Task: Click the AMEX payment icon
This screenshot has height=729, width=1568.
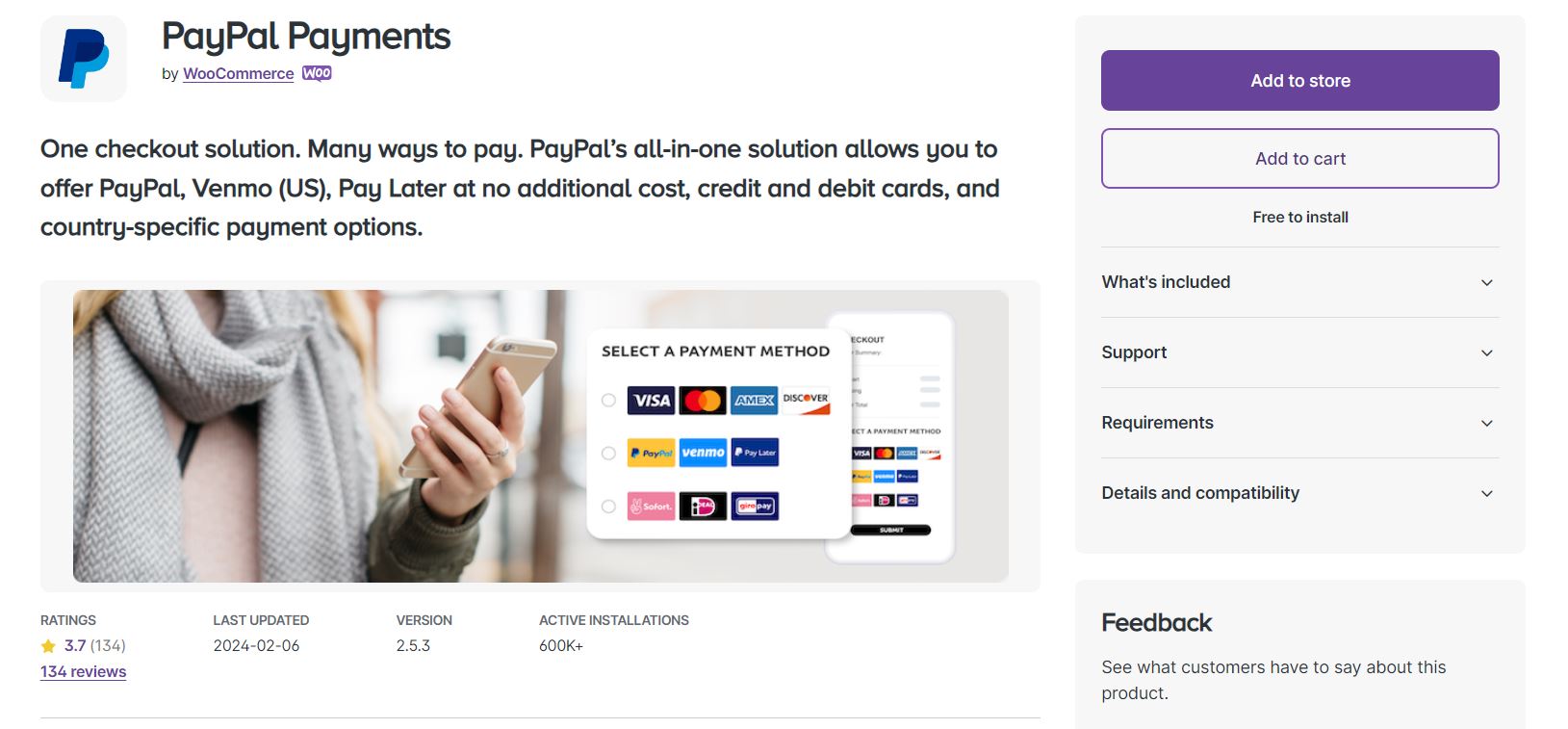Action: coord(755,401)
